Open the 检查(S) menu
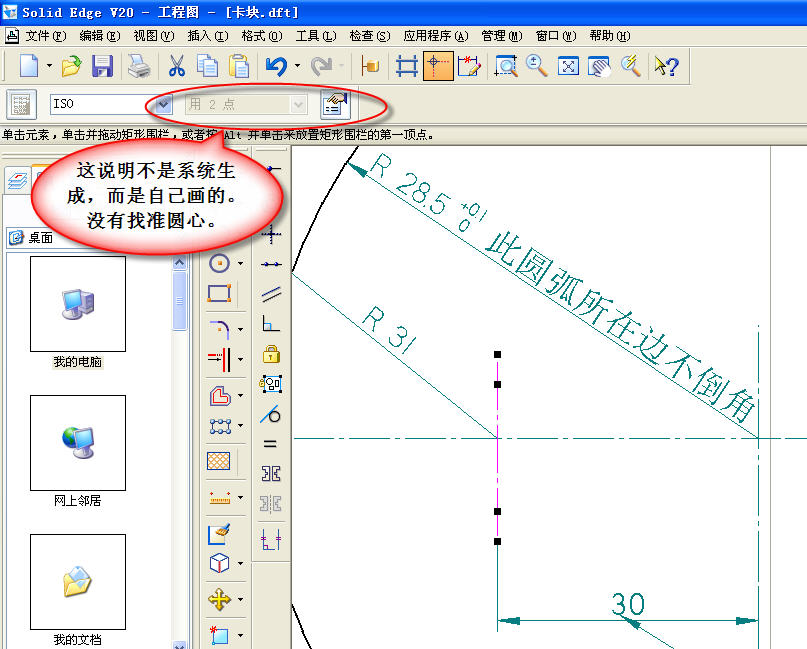Screen dimensions: 807x649 (x=370, y=36)
